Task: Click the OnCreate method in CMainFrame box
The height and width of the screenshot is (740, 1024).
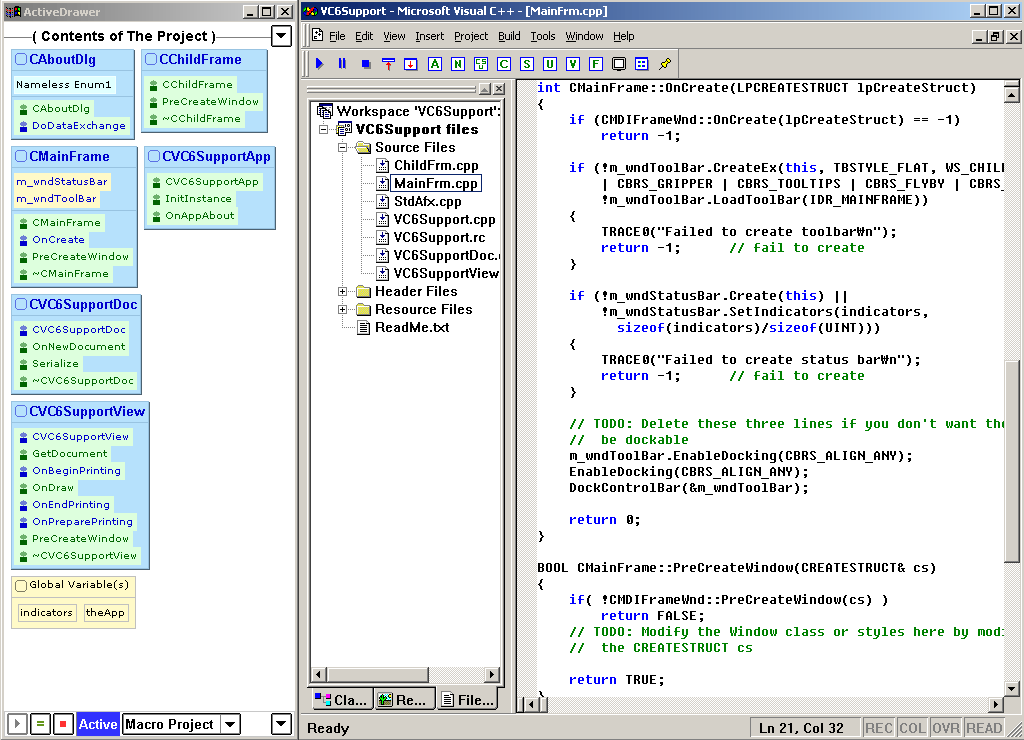Action: [58, 240]
